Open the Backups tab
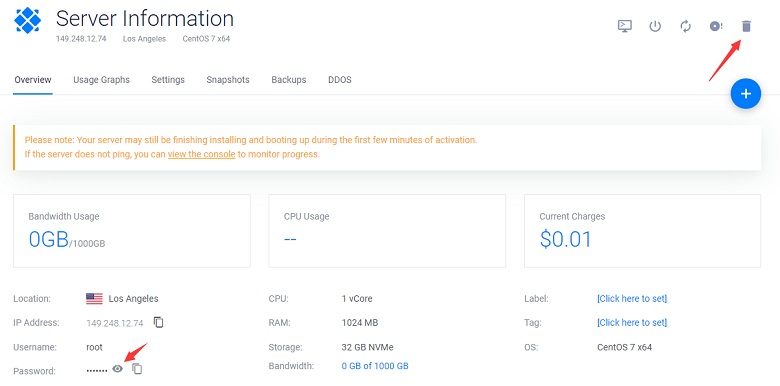Image resolution: width=780 pixels, height=386 pixels. [x=289, y=80]
